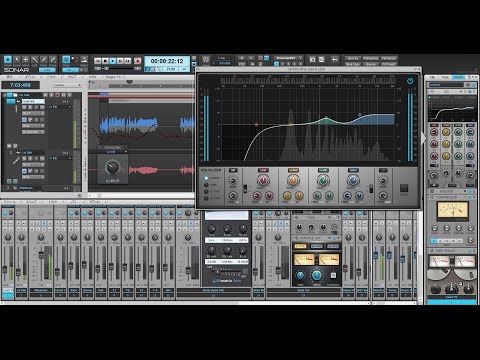Click the ProChannel compressor VU meter

pos(452,211)
